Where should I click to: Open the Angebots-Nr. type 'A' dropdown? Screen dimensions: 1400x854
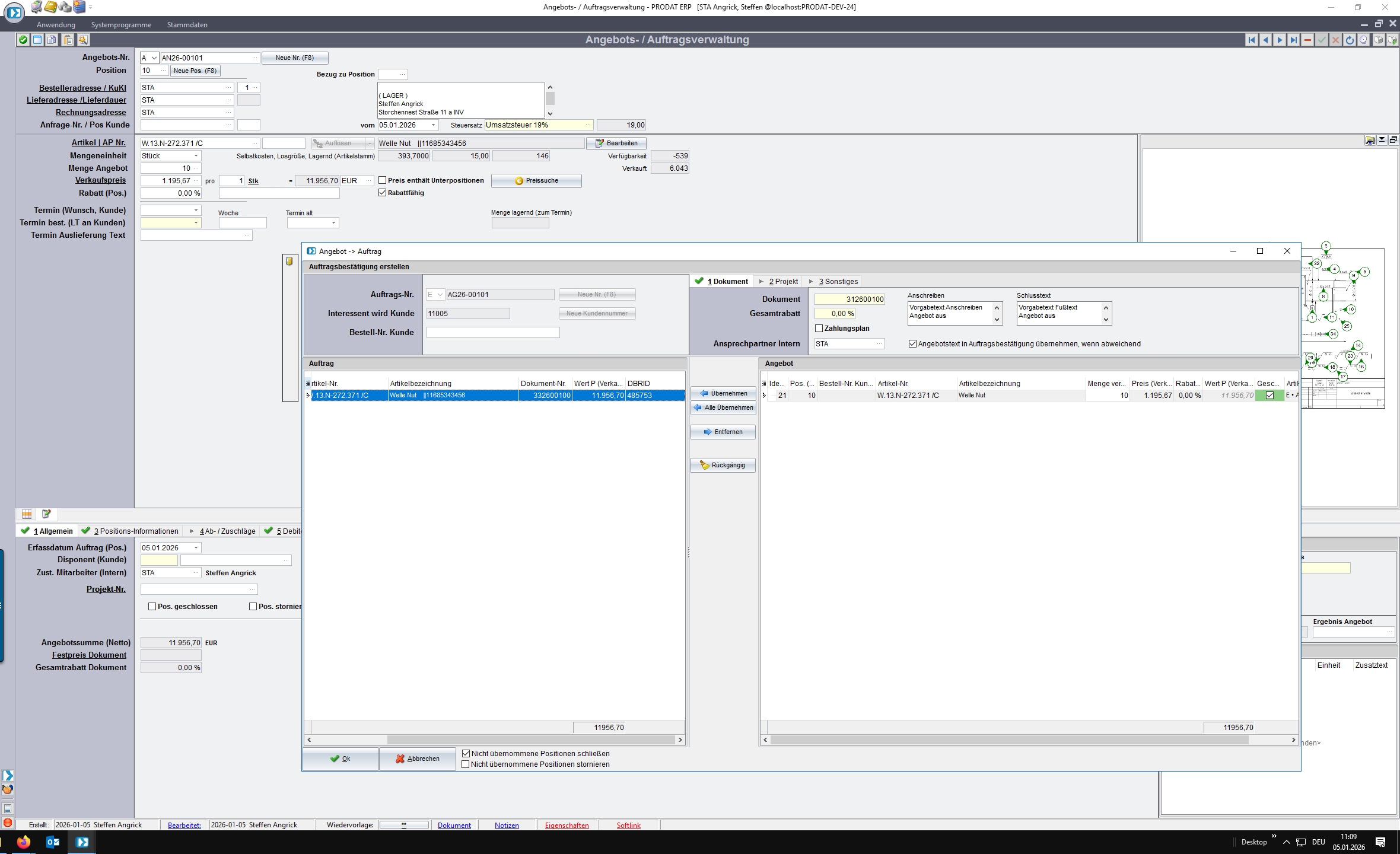point(154,58)
